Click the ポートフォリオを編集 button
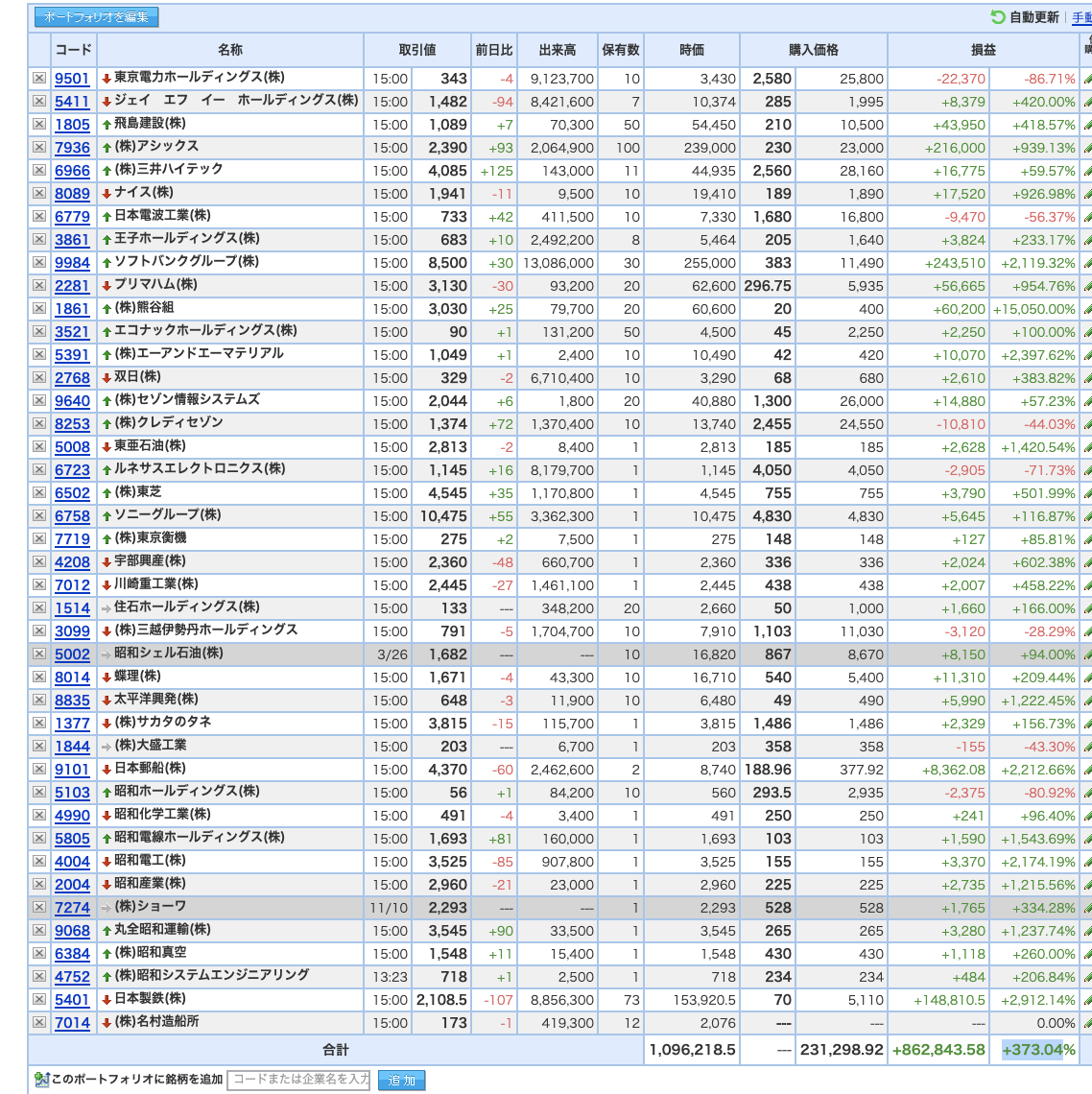Viewport: 1092px width, 1094px height. coord(96,16)
